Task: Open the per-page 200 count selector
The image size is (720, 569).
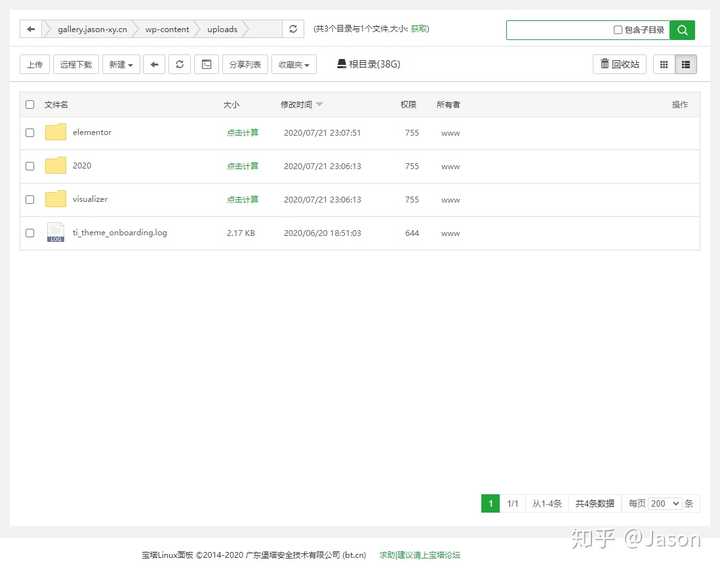Action: click(666, 503)
